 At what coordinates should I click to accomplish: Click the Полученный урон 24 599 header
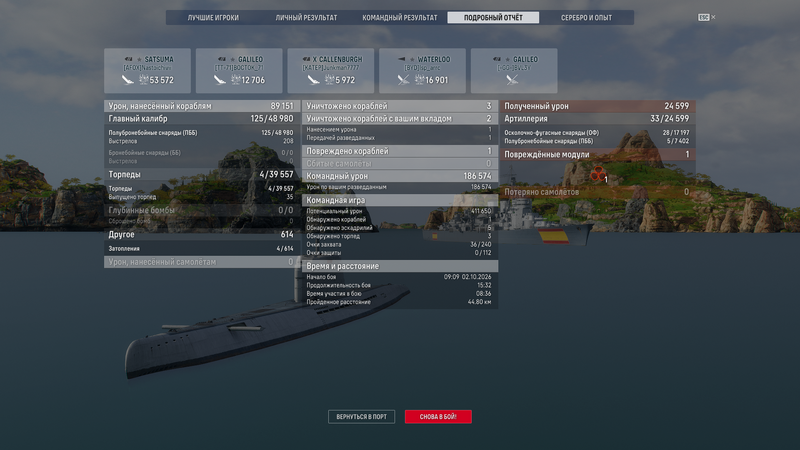pos(597,106)
